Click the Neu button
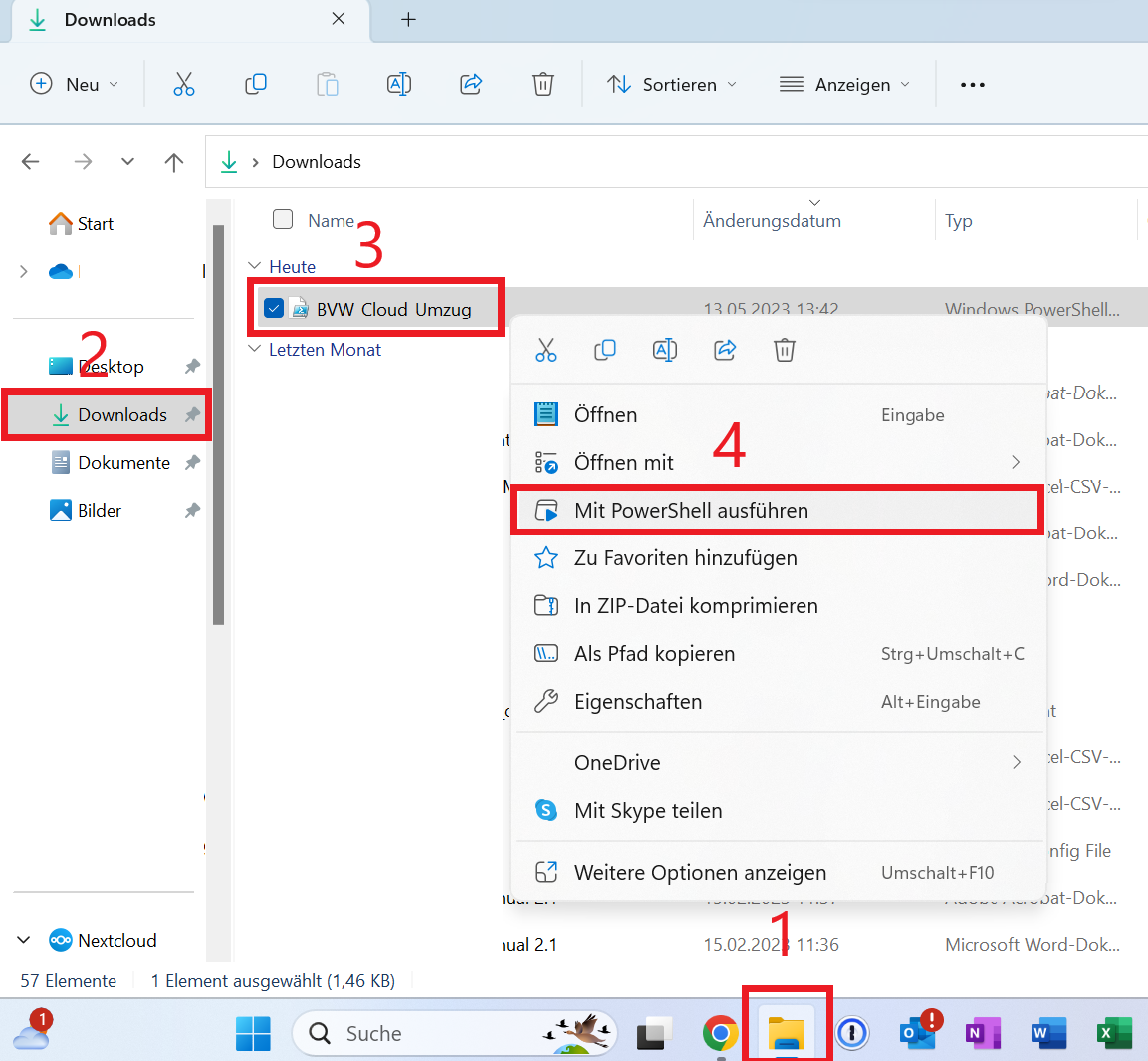The width and height of the screenshot is (1148, 1061). [x=74, y=85]
